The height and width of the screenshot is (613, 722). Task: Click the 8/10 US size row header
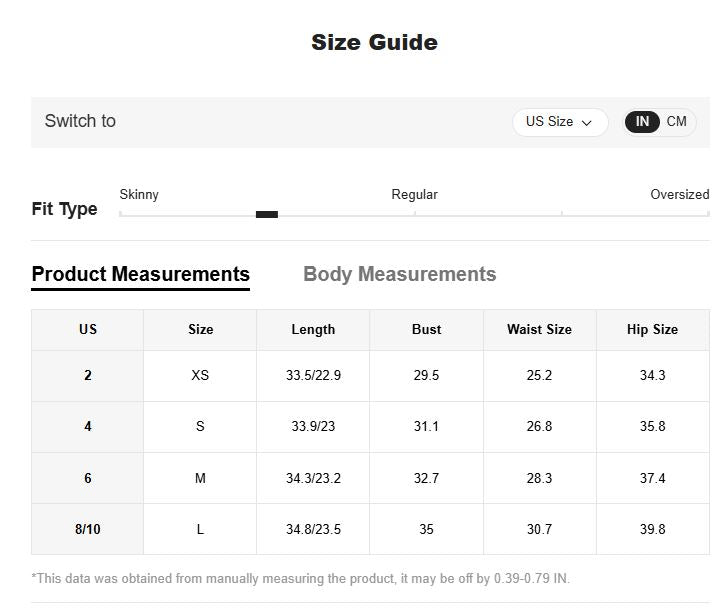coord(88,530)
